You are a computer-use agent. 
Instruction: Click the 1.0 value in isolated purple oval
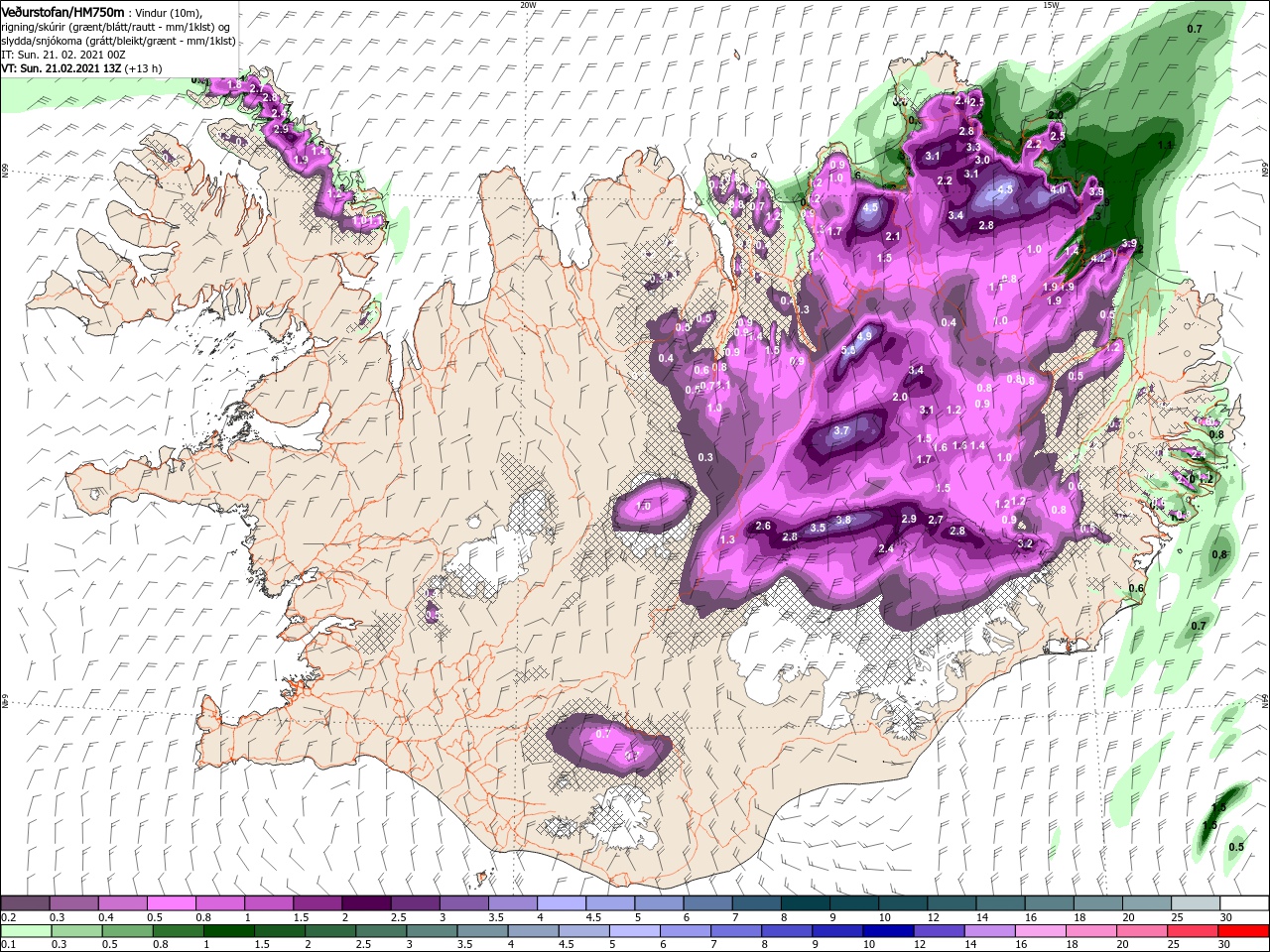643,506
